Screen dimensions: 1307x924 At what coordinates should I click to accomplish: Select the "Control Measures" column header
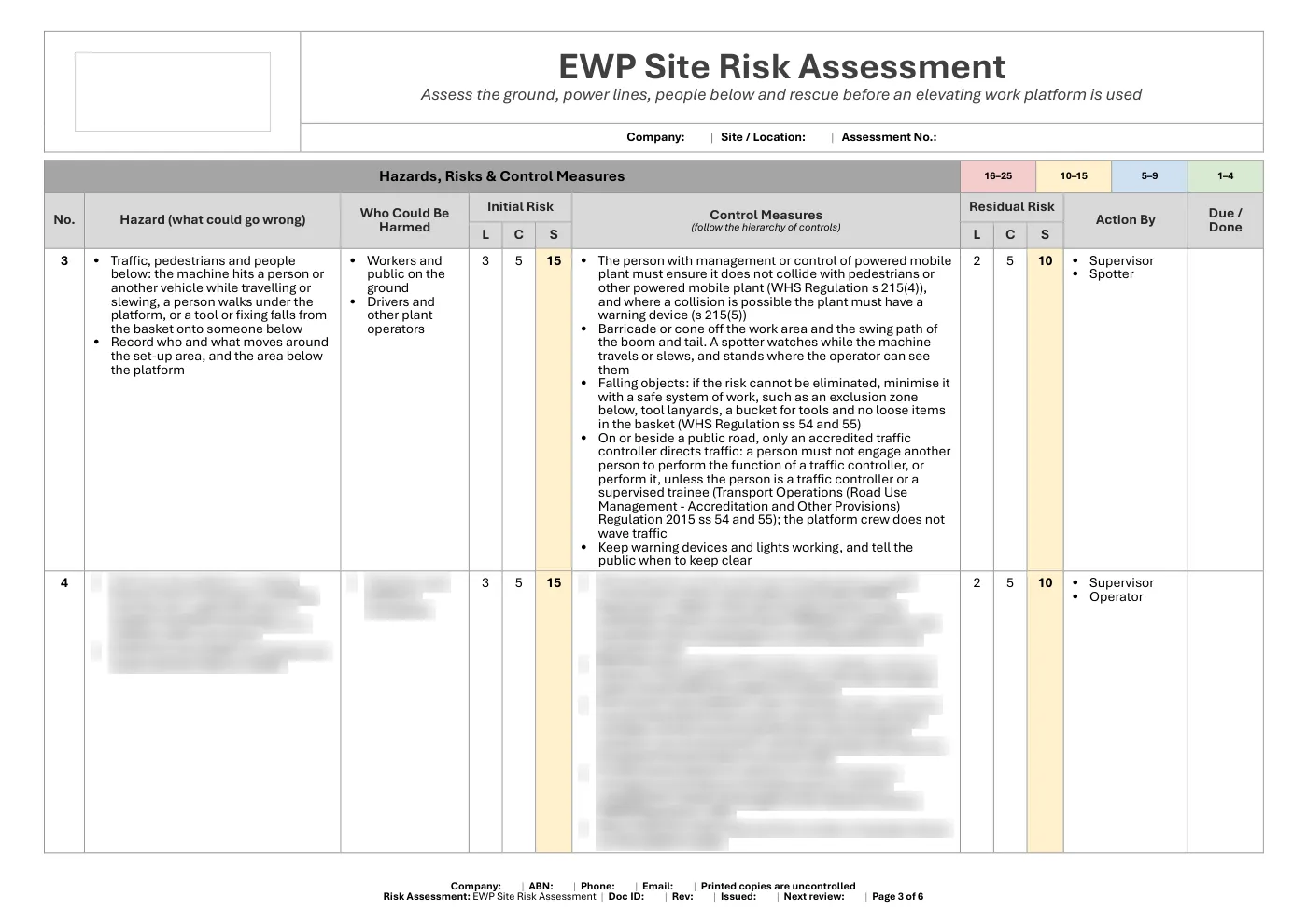(766, 220)
